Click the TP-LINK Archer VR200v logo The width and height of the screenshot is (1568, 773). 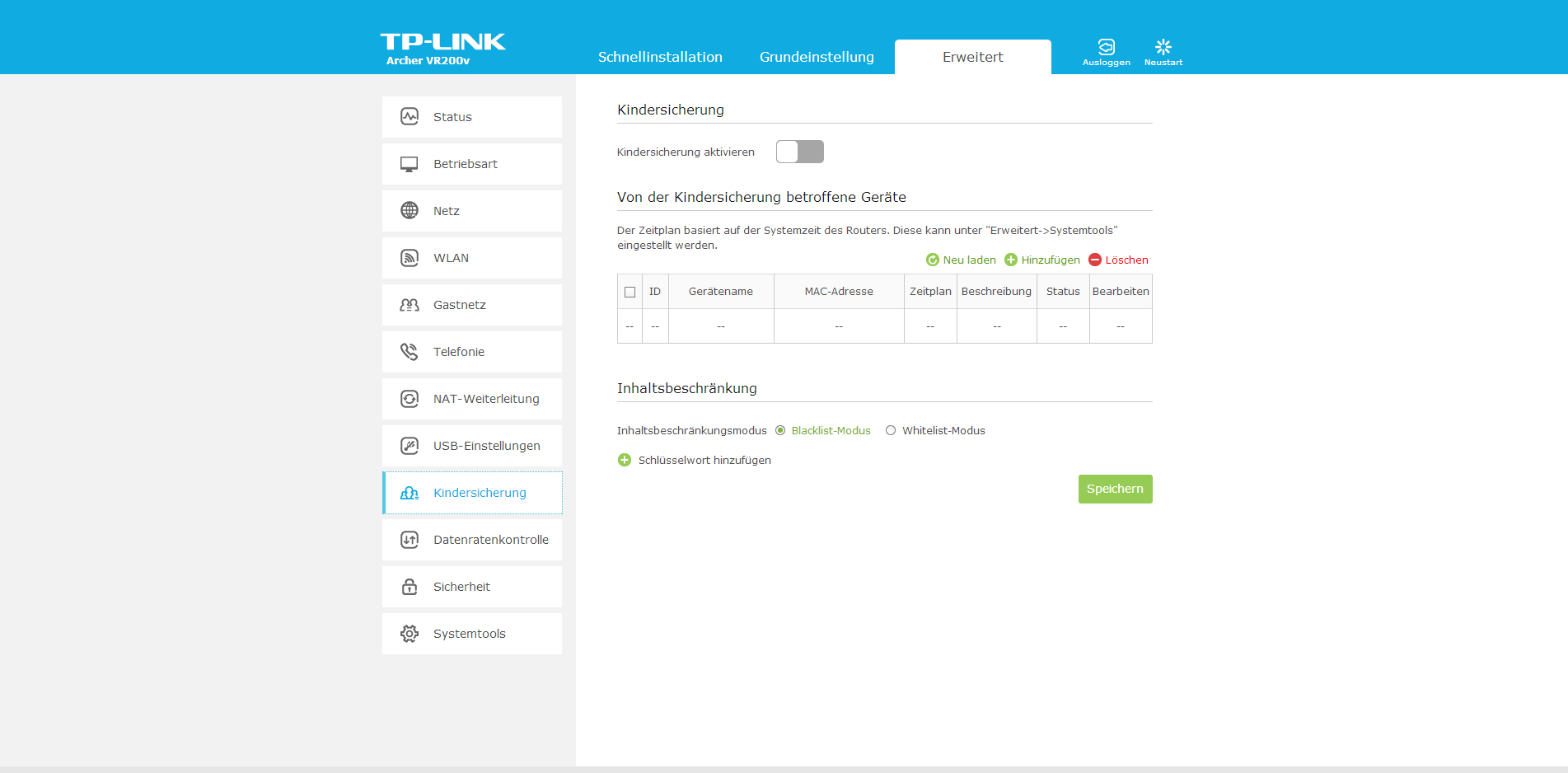tap(442, 49)
